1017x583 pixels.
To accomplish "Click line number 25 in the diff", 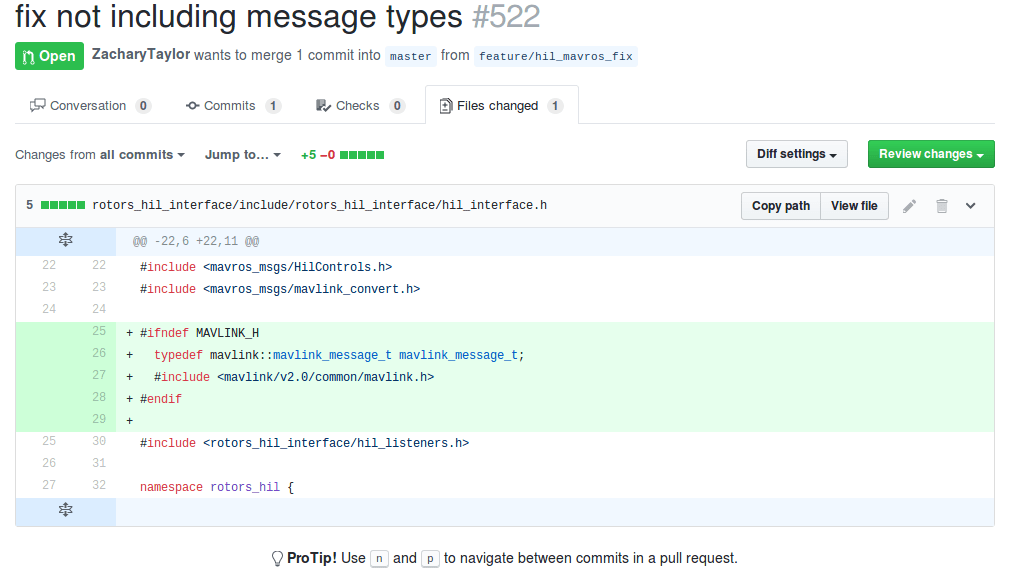I will point(98,332).
